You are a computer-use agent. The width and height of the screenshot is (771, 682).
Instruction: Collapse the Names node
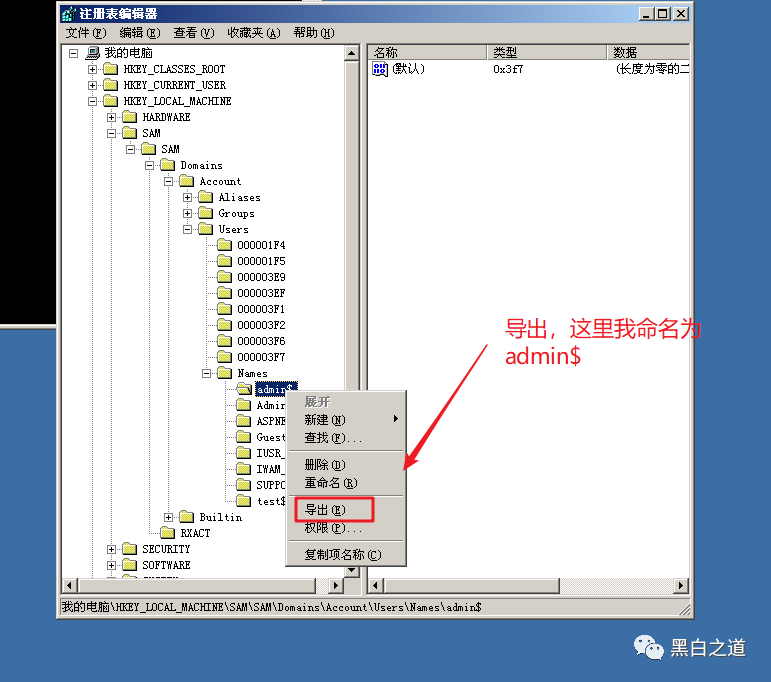pos(207,374)
